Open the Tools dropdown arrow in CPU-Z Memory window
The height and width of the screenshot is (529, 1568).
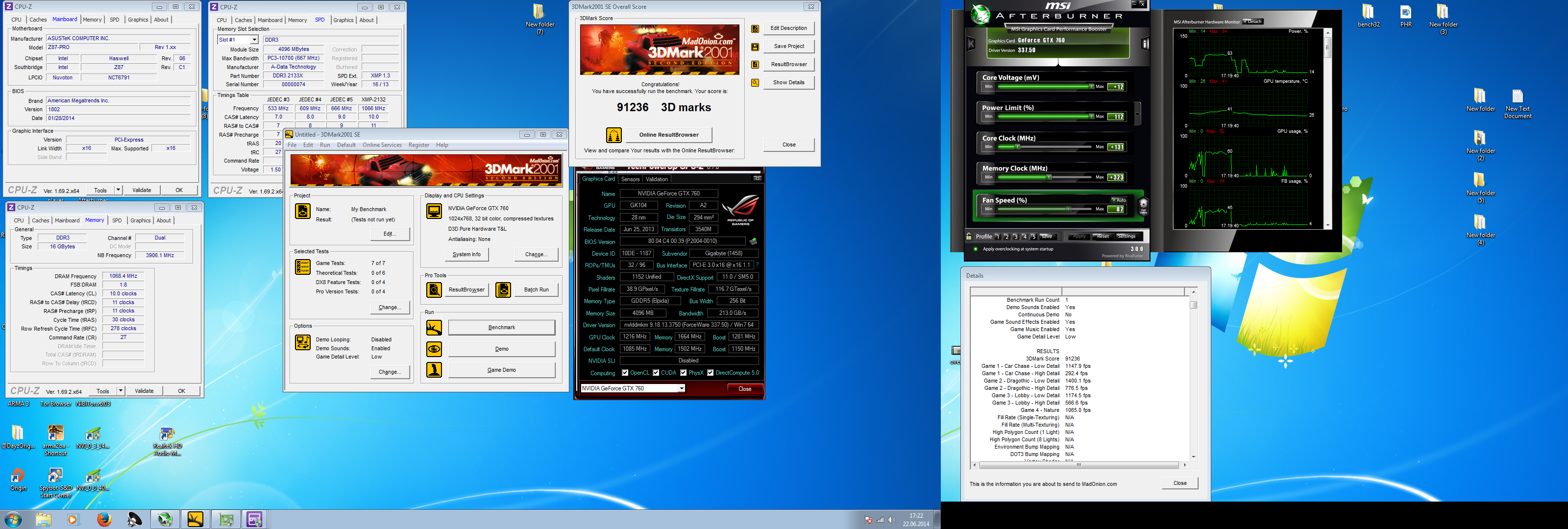point(121,391)
